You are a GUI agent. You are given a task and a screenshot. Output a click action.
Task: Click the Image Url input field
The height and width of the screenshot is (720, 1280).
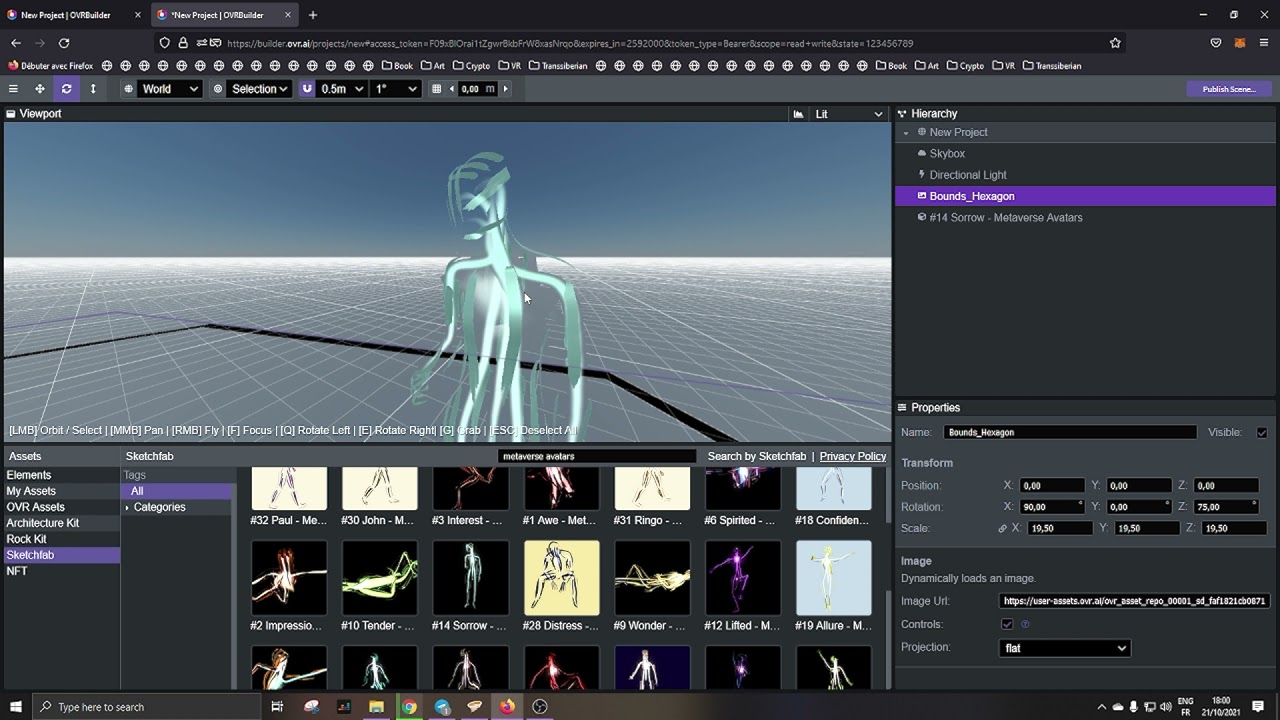coord(1135,601)
